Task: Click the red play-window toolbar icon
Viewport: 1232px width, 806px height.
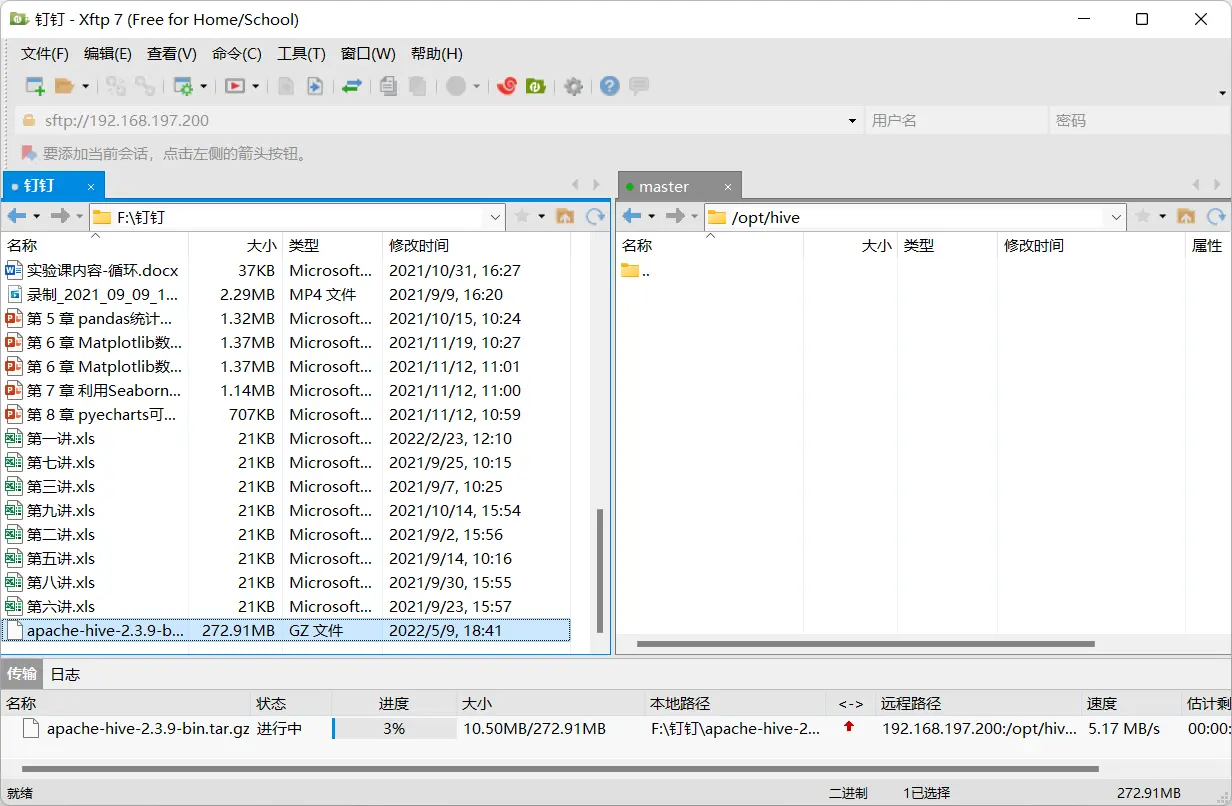Action: point(235,86)
